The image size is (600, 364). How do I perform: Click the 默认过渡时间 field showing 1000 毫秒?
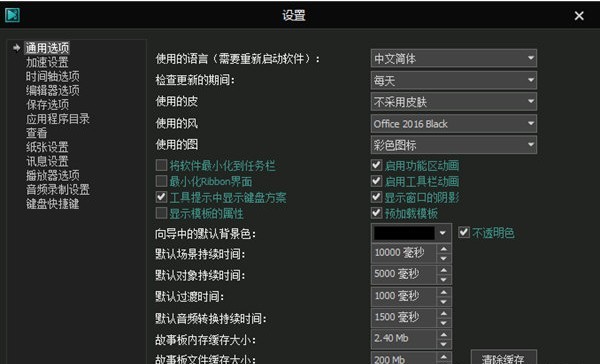403,296
